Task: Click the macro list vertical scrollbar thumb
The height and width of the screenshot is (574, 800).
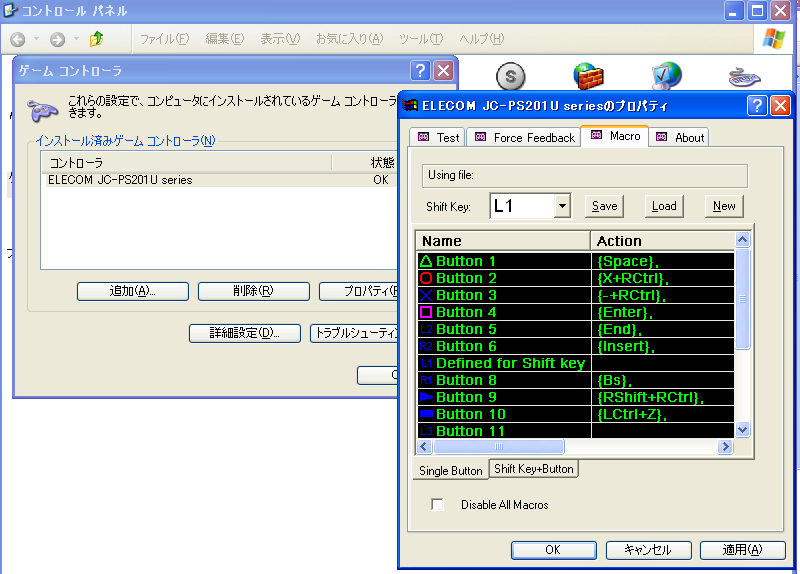Action: point(742,299)
